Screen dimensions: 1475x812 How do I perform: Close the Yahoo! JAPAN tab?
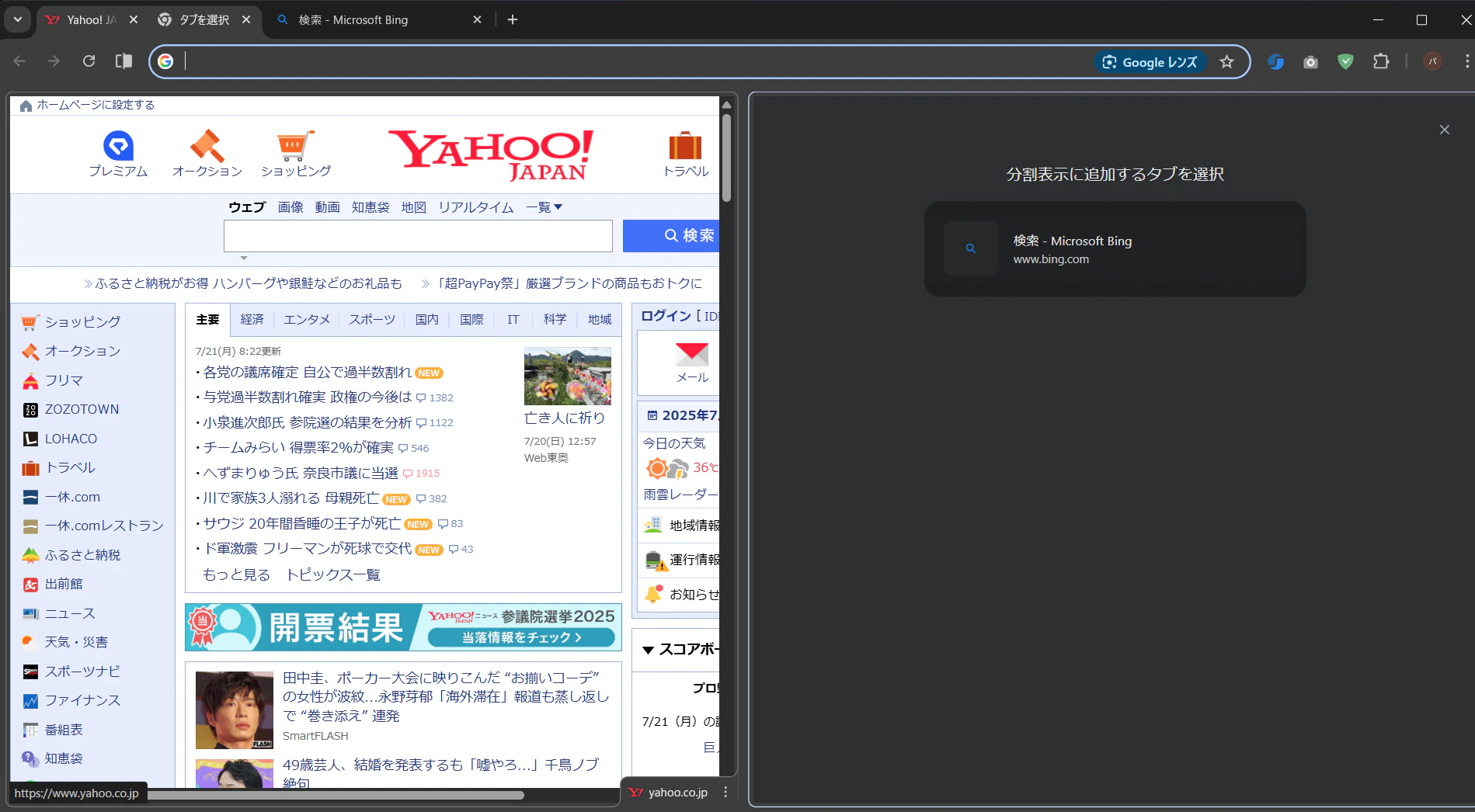point(134,19)
